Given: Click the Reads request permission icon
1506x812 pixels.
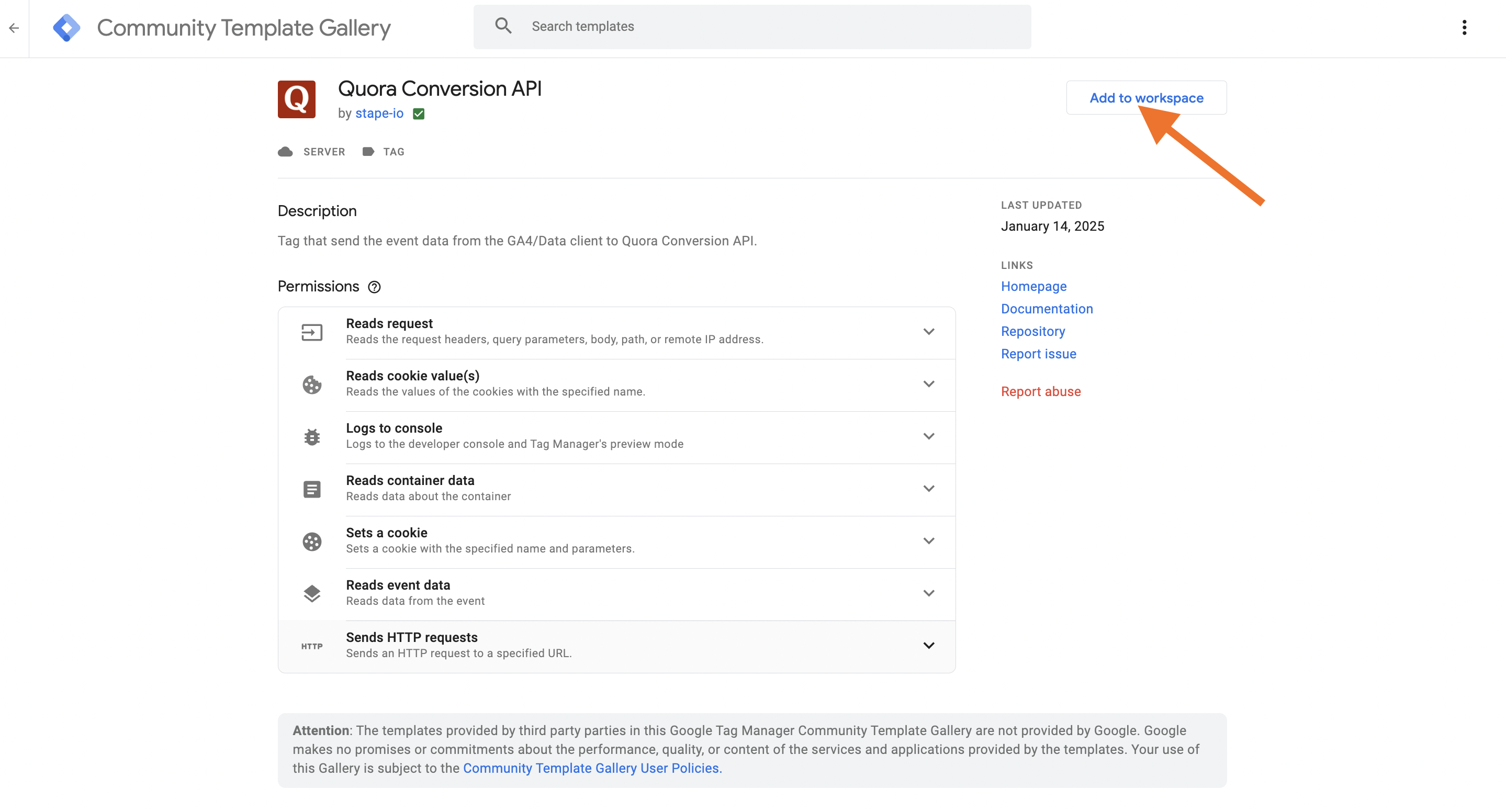Looking at the screenshot, I should pos(311,333).
